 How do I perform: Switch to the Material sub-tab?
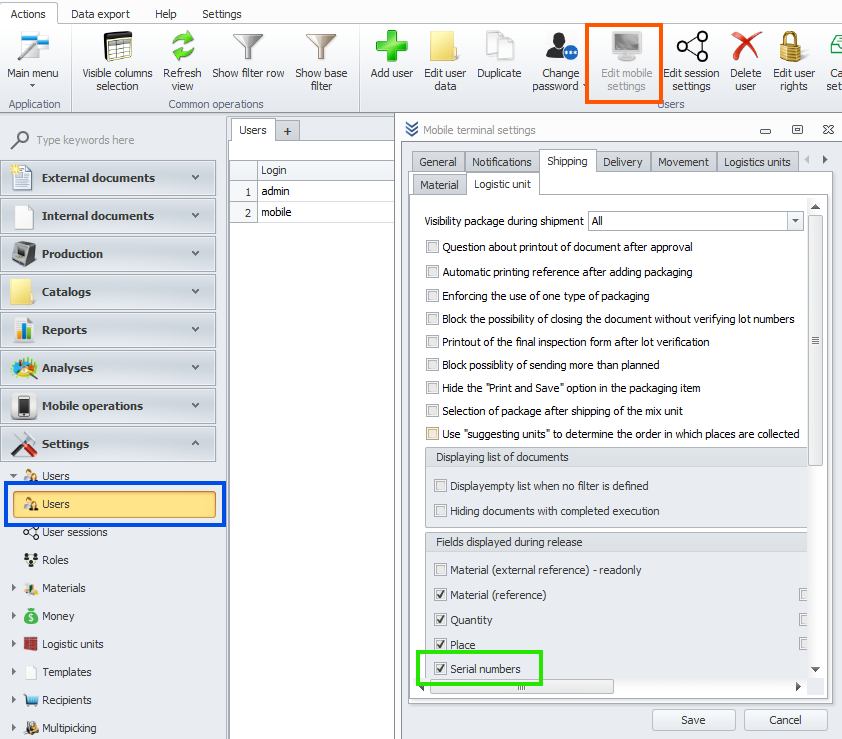439,185
